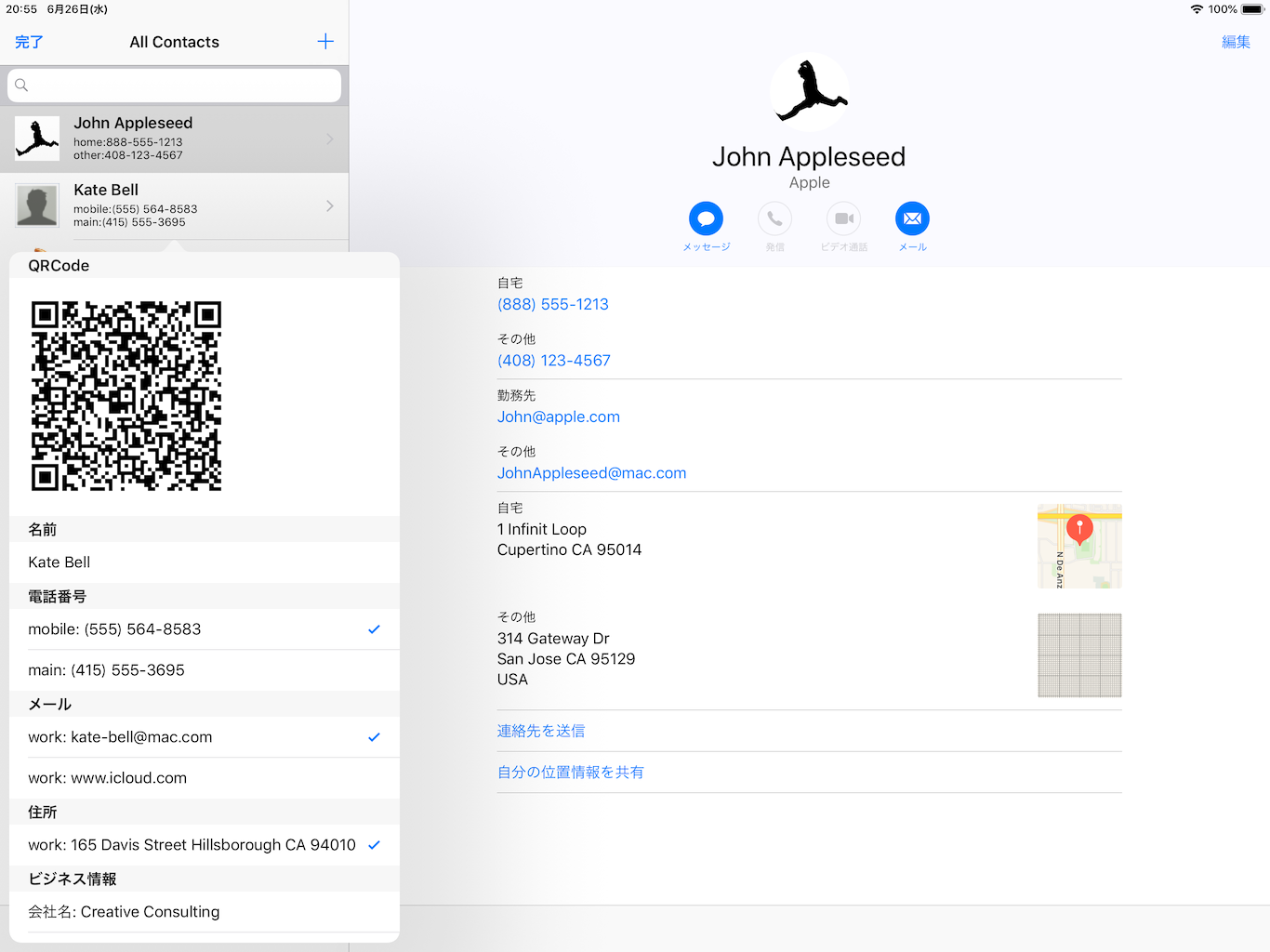Tap the message bubble icon for John
The image size is (1270, 952).
pyautogui.click(x=706, y=218)
